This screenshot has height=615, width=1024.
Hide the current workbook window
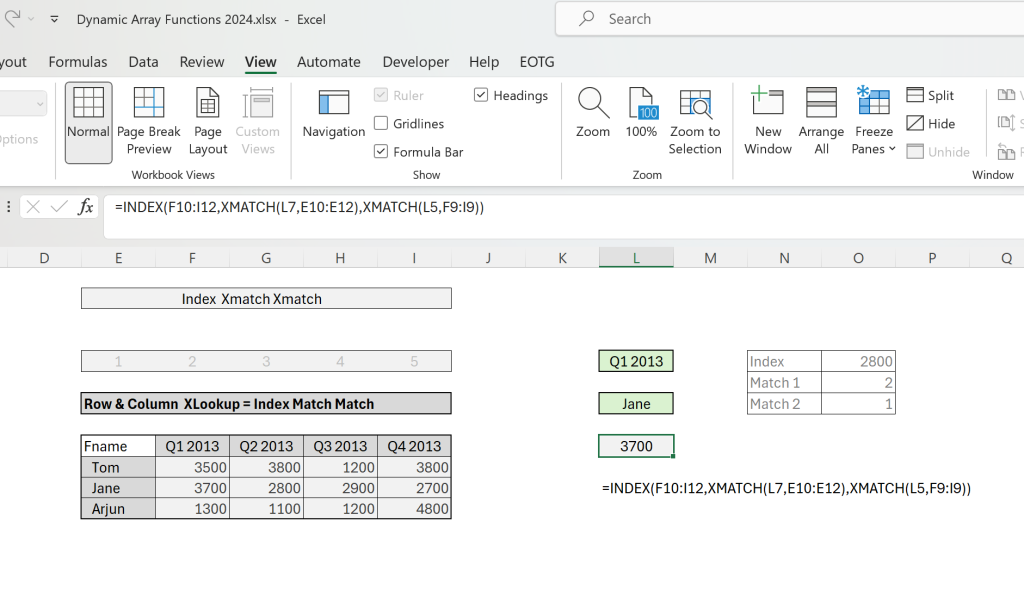point(931,123)
